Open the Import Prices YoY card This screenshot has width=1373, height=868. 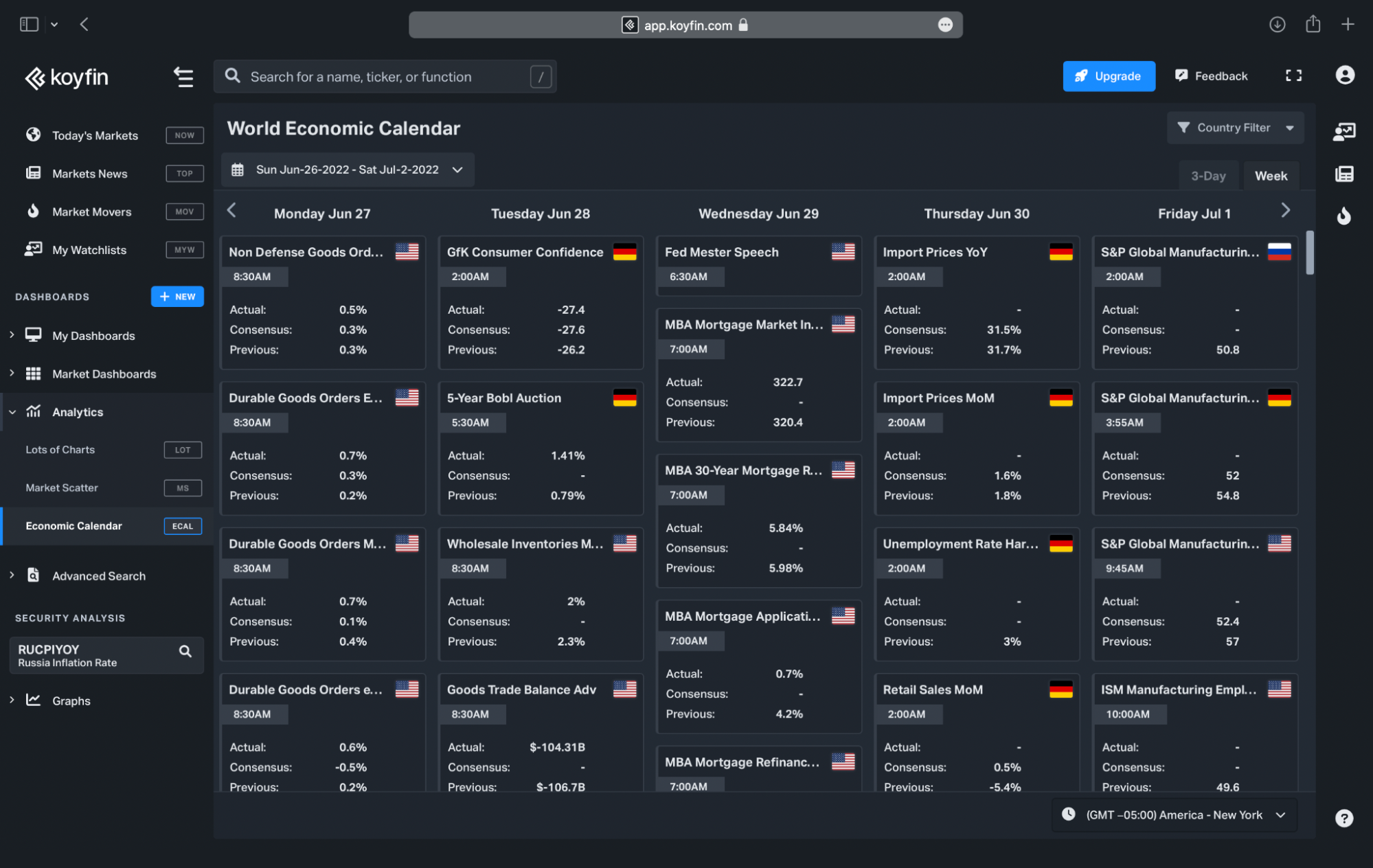[x=976, y=303]
